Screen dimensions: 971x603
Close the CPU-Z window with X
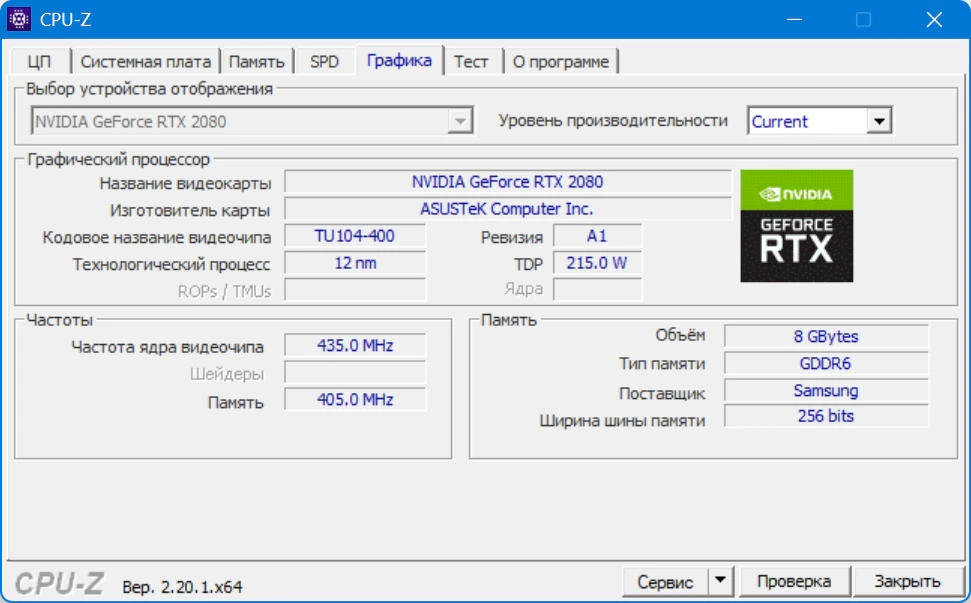coord(934,19)
